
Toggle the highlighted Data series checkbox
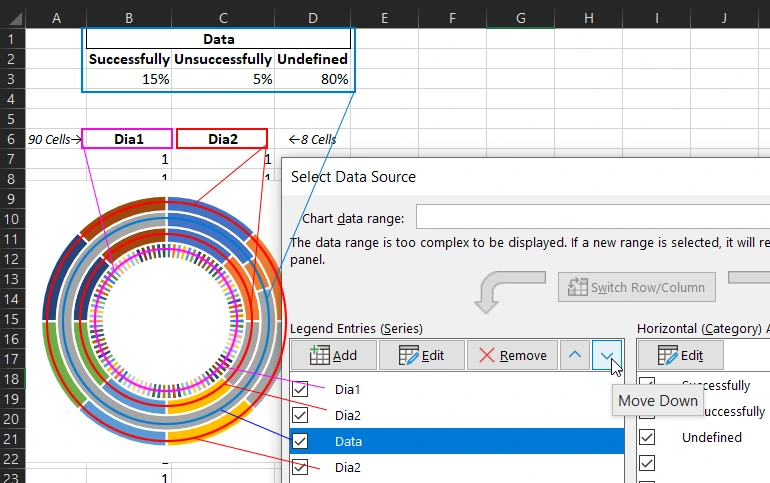(x=301, y=441)
